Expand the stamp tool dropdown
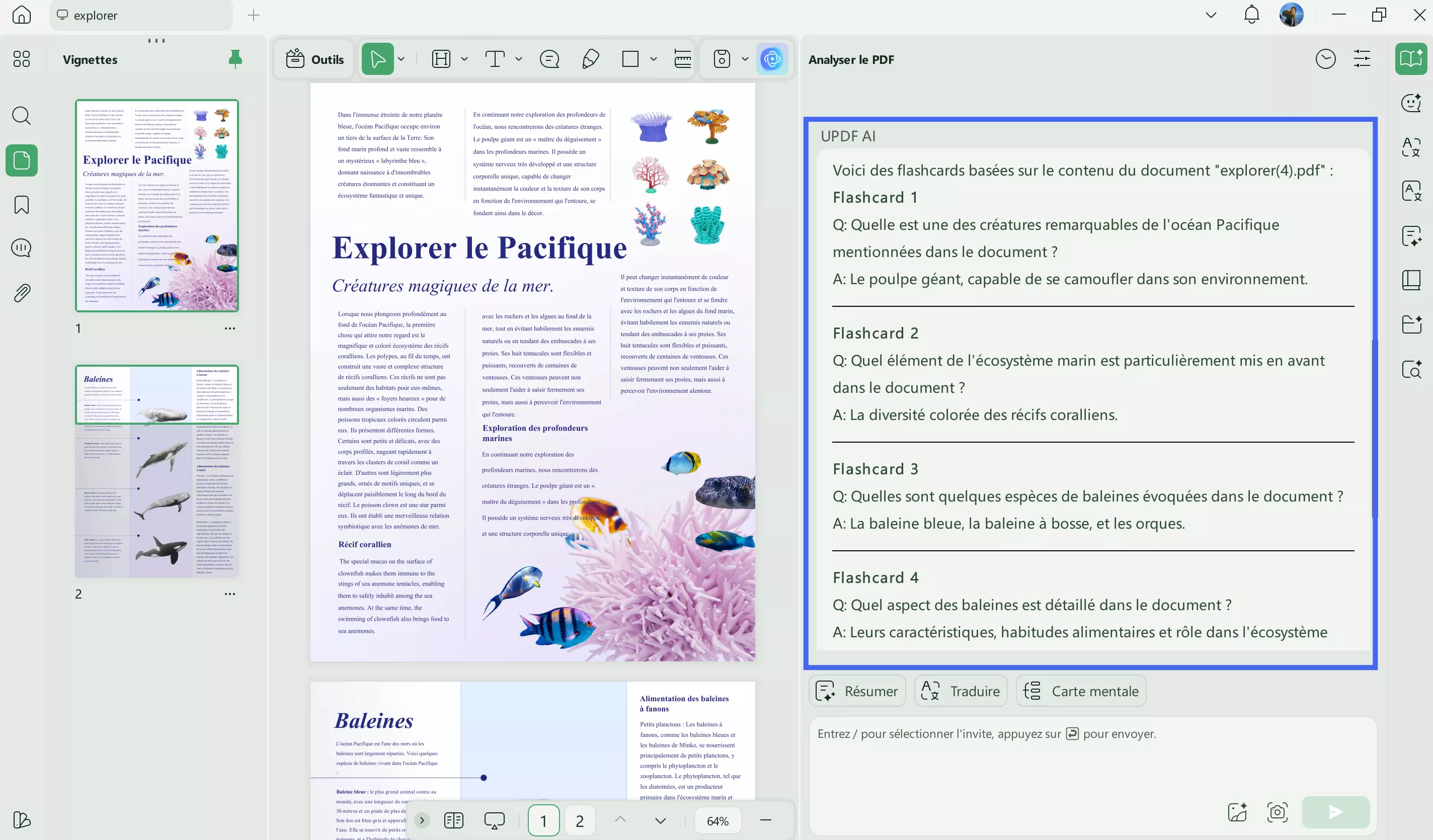 (x=745, y=58)
